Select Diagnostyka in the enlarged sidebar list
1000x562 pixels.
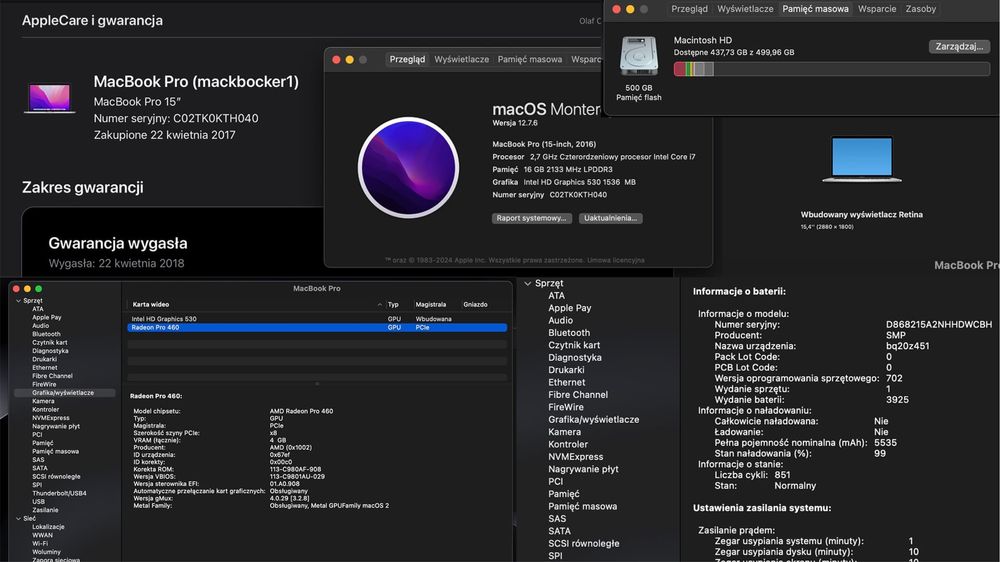pos(575,357)
